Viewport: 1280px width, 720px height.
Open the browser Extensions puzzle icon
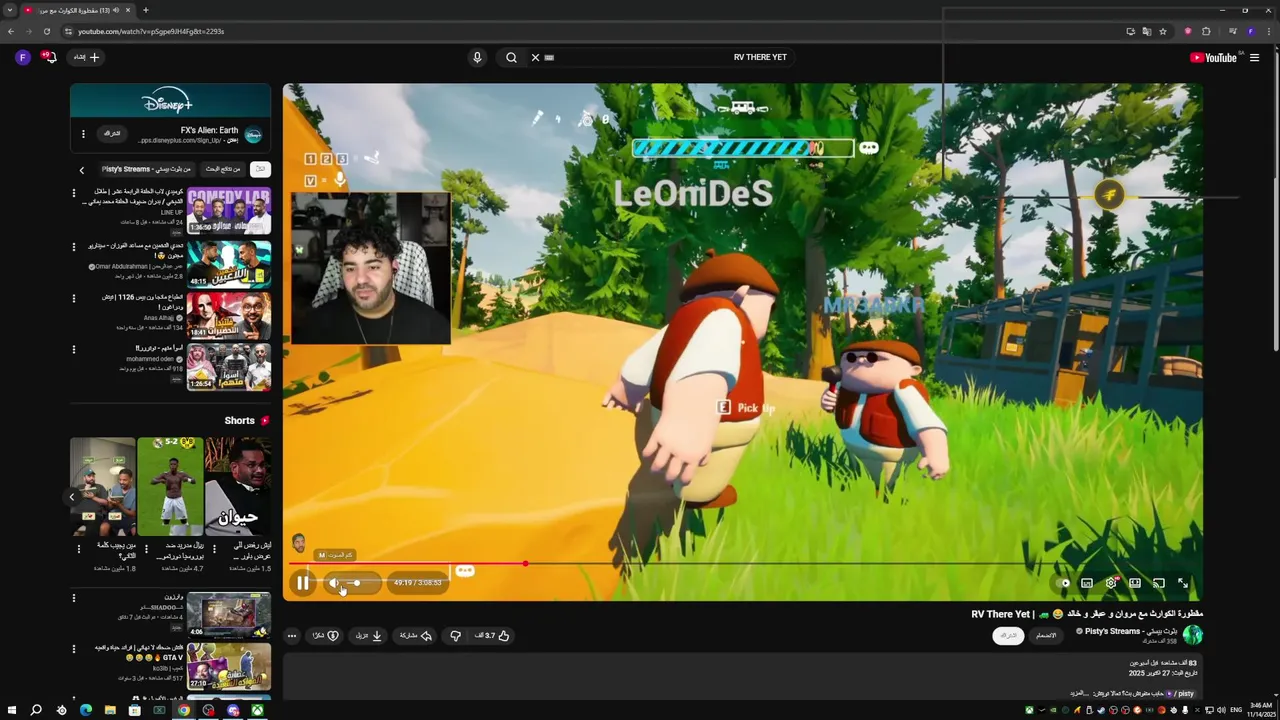[1206, 31]
